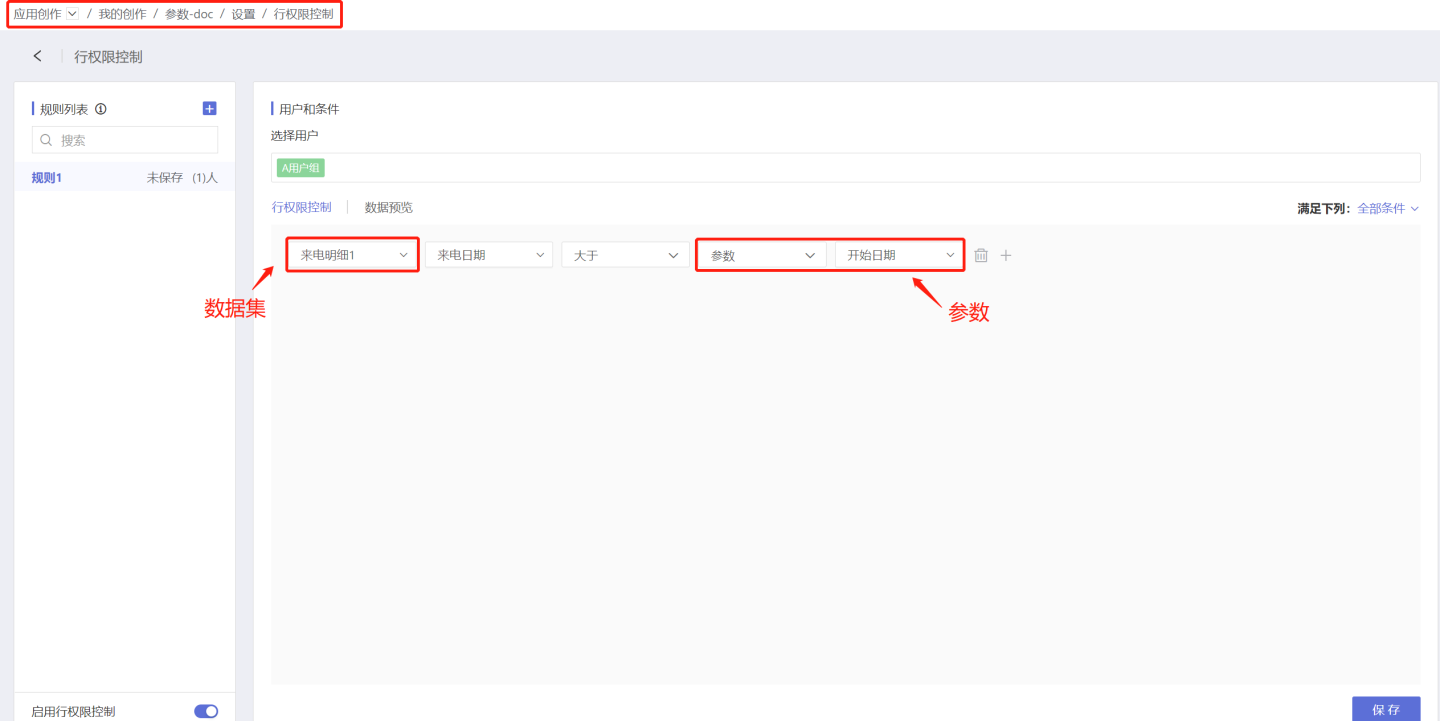Click the 保存 button

[x=1385, y=709]
